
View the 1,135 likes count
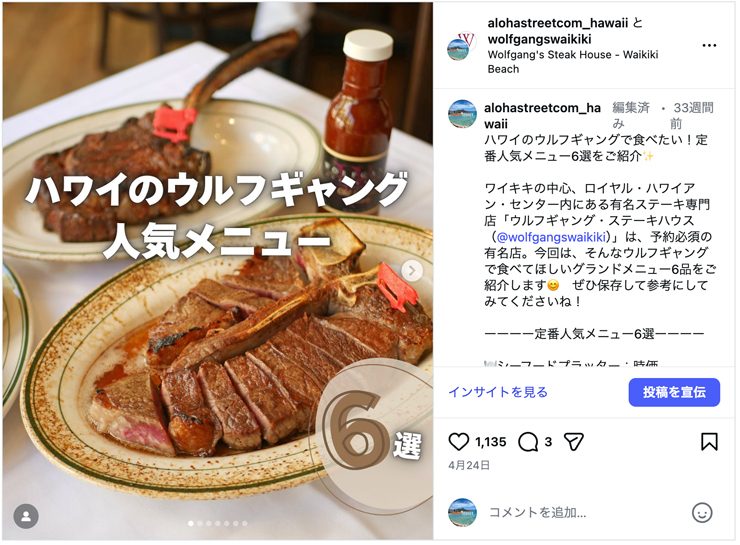[x=490, y=442]
